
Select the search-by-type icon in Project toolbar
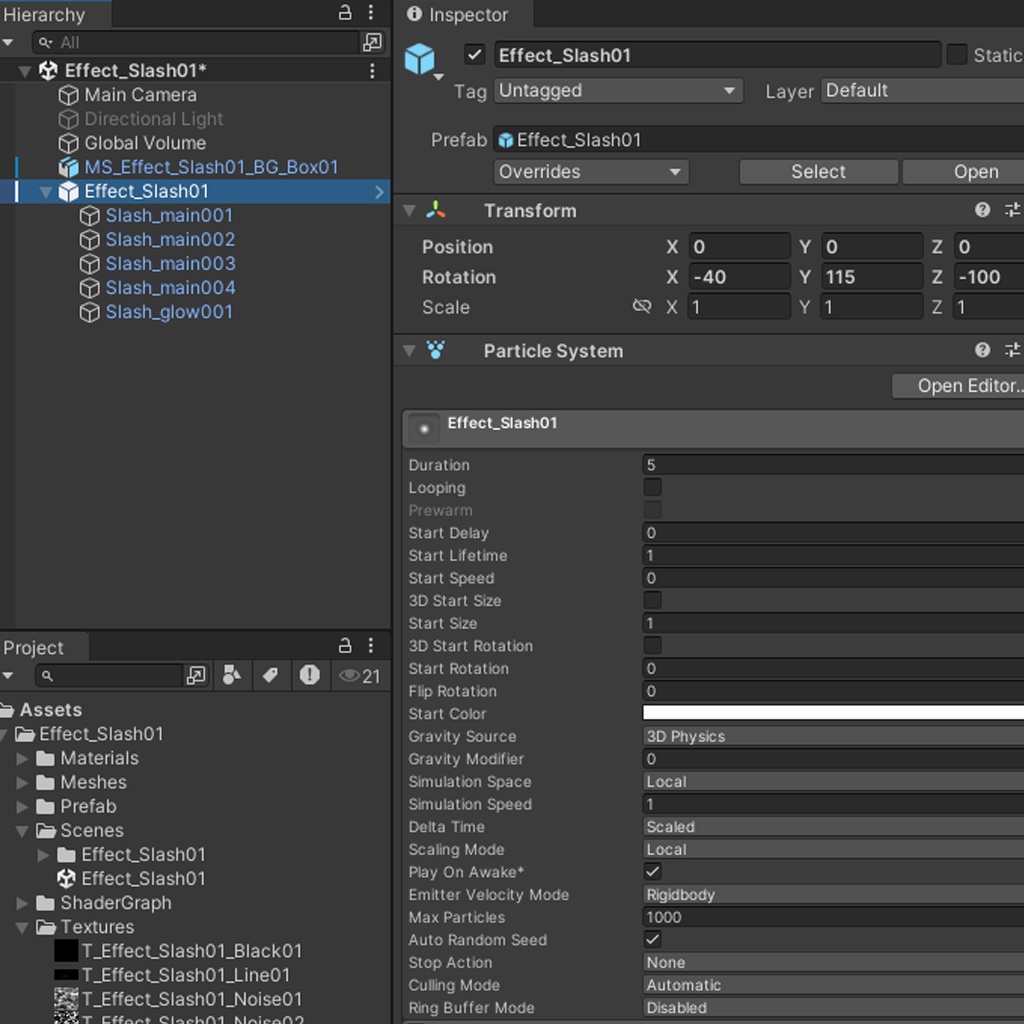tap(232, 676)
